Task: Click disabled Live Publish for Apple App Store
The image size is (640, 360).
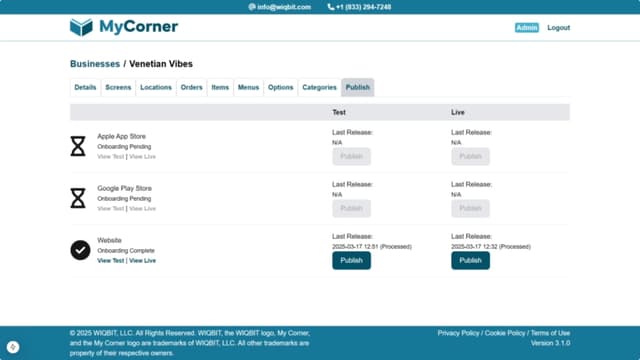Action: point(470,156)
